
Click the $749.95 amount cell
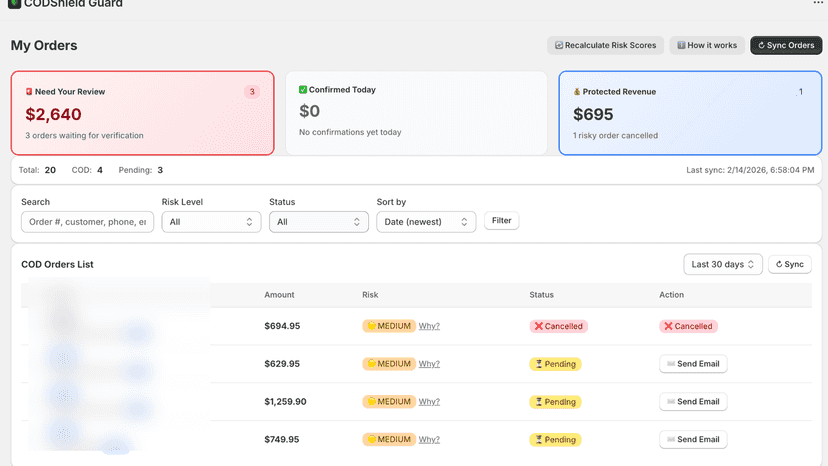point(282,440)
